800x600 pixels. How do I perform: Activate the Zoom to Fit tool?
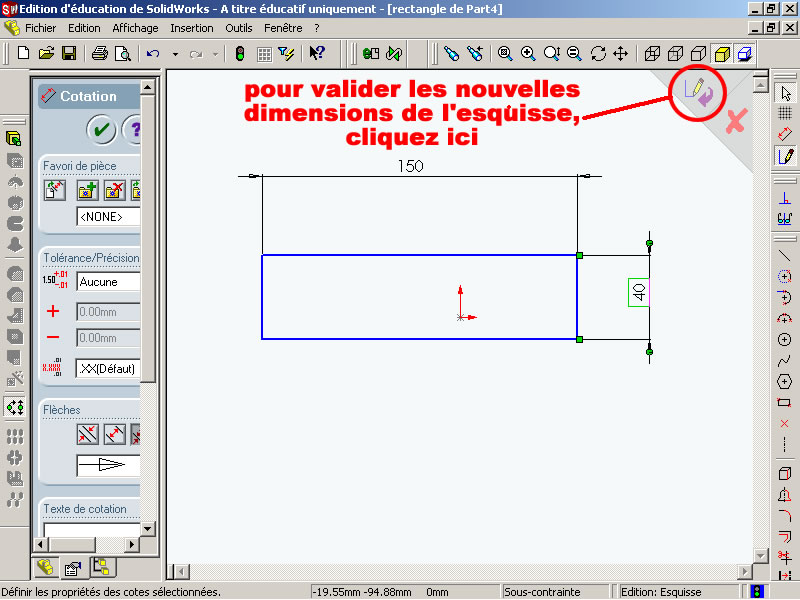click(x=503, y=53)
